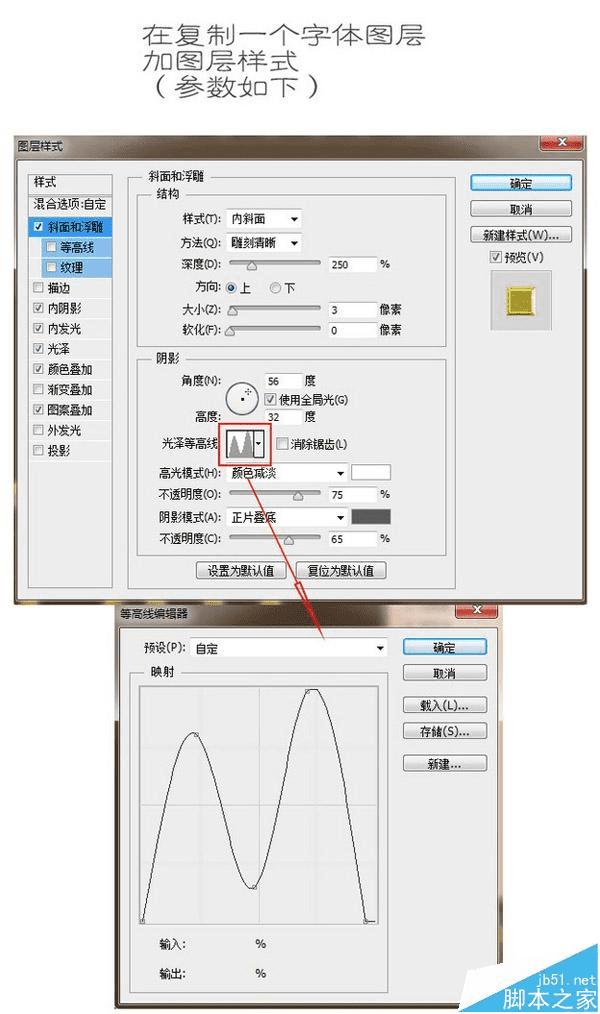Click 确定 in the contour editor
Viewport: 600px width, 1014px height.
(444, 647)
